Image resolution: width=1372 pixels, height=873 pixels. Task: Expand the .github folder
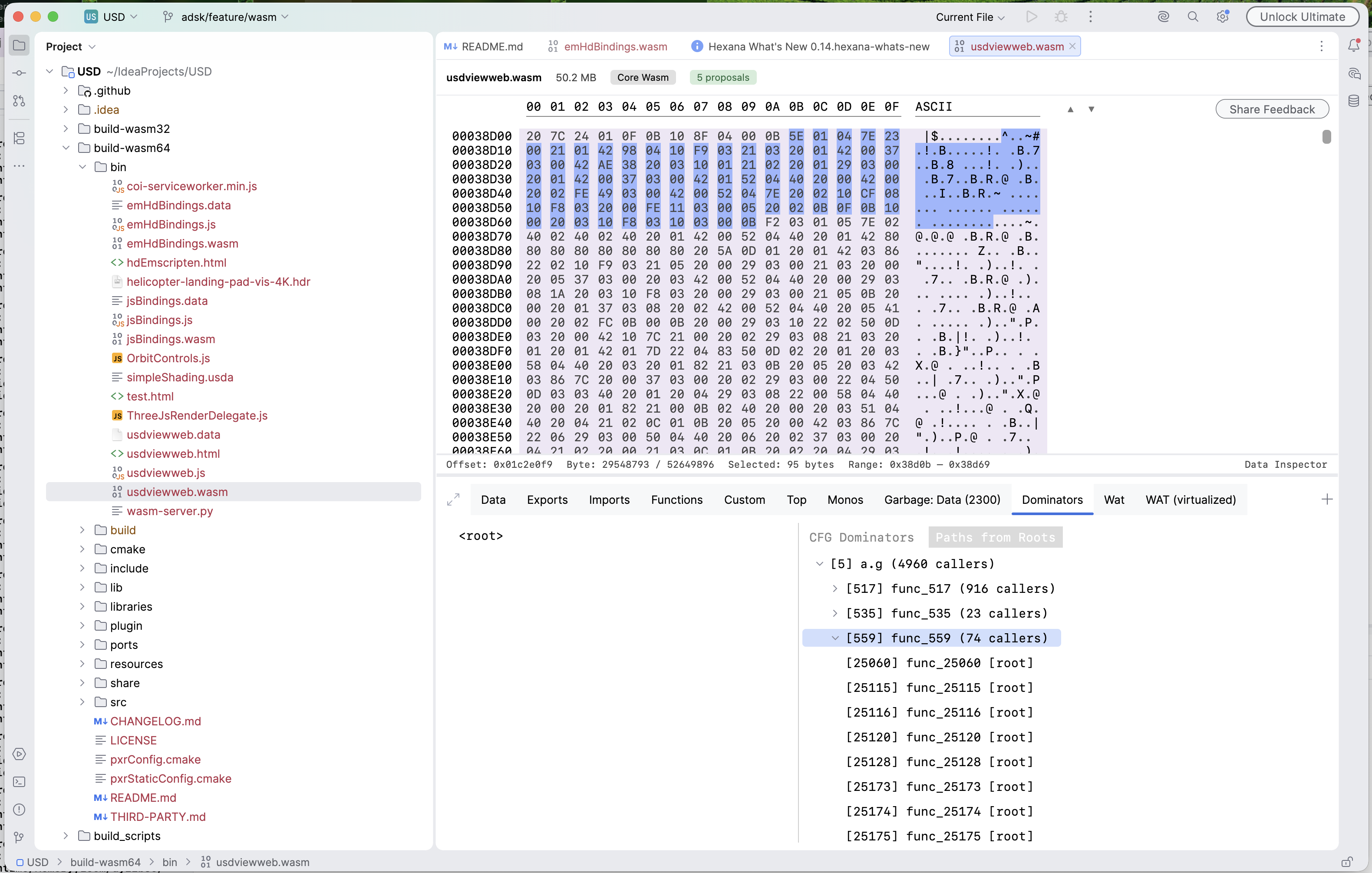click(x=66, y=91)
